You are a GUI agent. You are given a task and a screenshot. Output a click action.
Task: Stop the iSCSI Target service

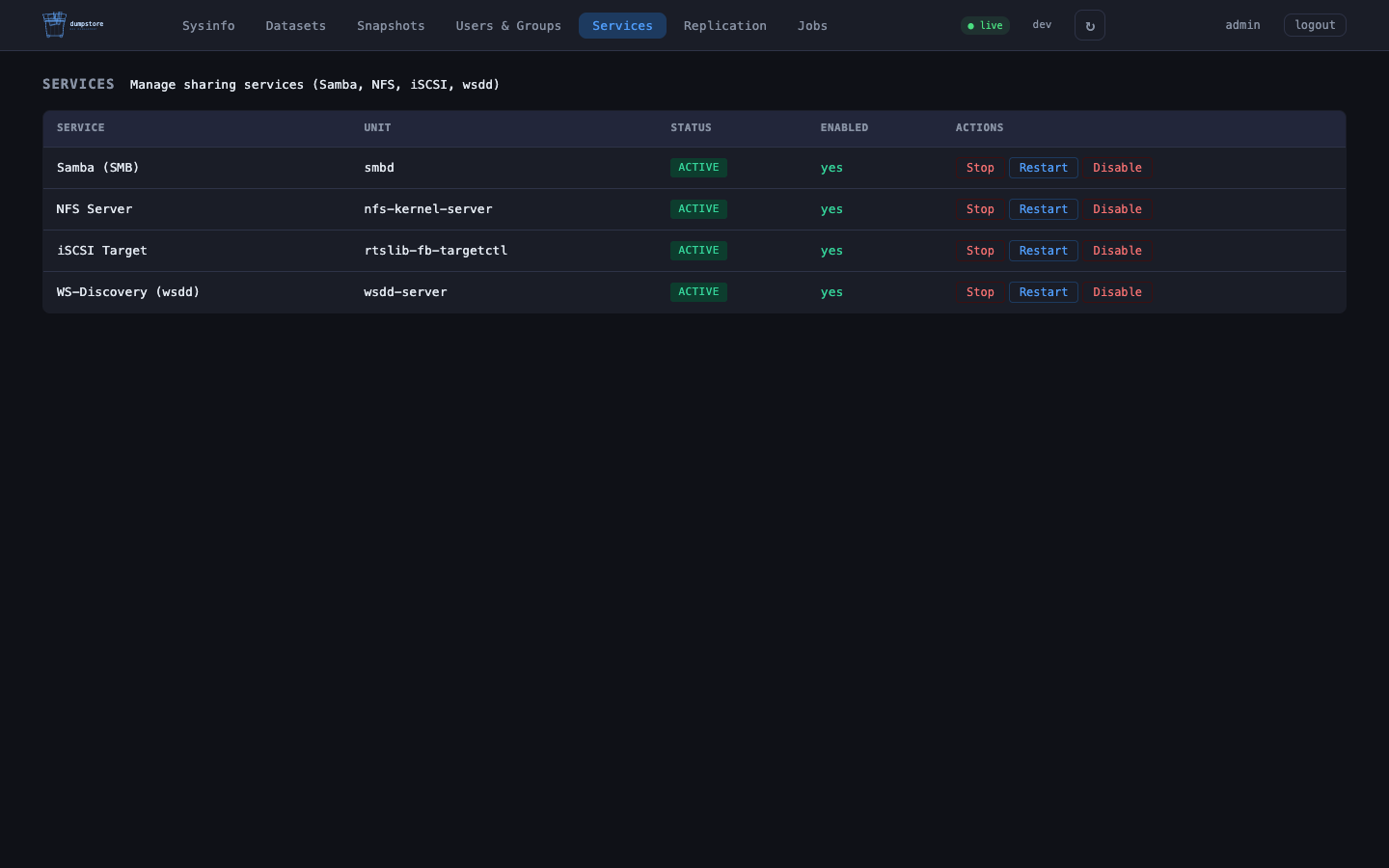point(980,251)
